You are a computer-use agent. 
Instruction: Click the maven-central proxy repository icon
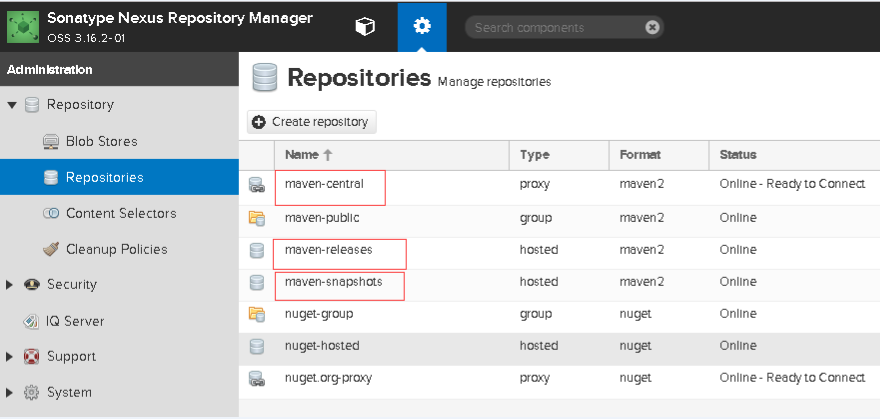coord(256,184)
